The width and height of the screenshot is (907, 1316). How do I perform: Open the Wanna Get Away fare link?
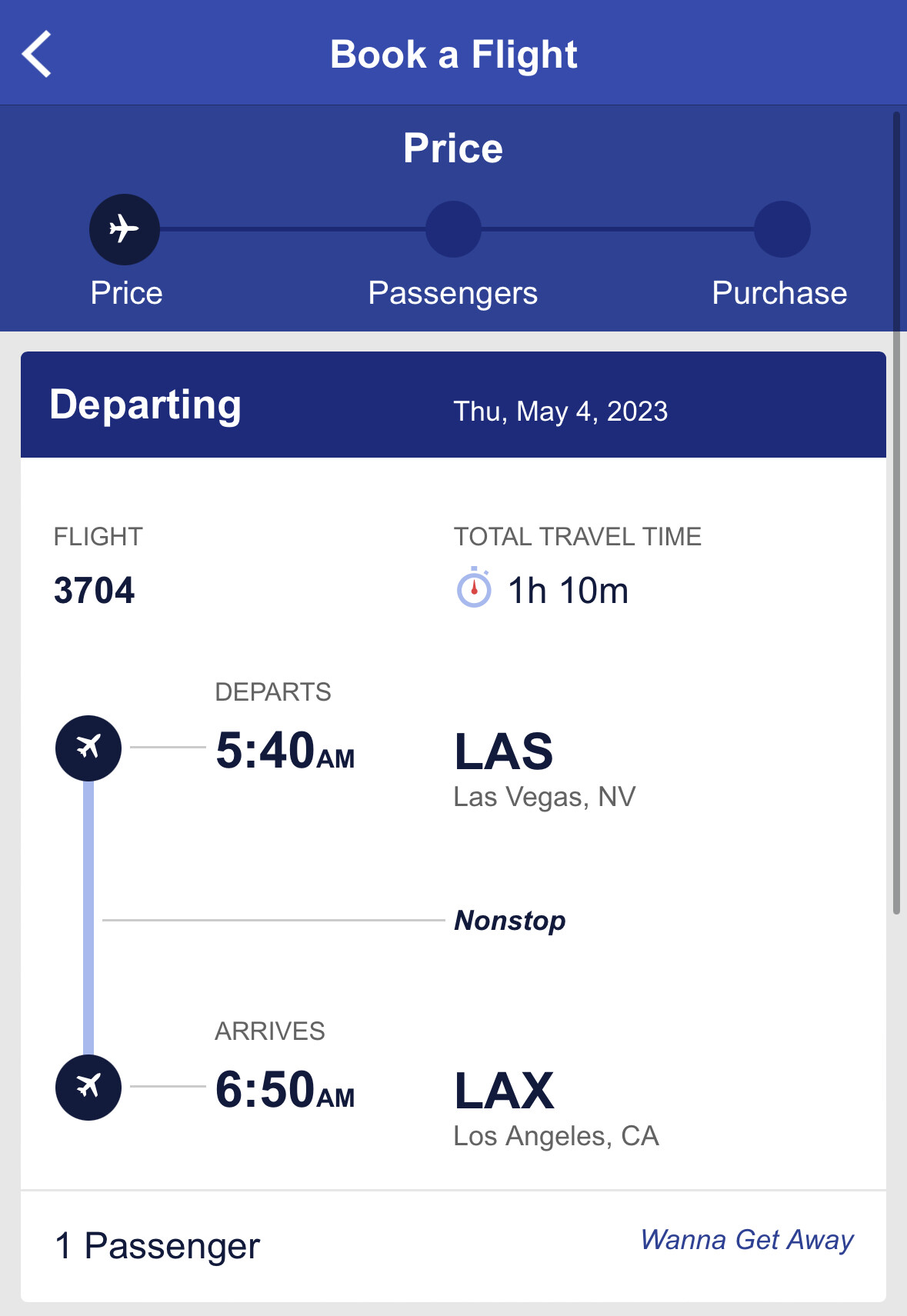pyautogui.click(x=746, y=1240)
